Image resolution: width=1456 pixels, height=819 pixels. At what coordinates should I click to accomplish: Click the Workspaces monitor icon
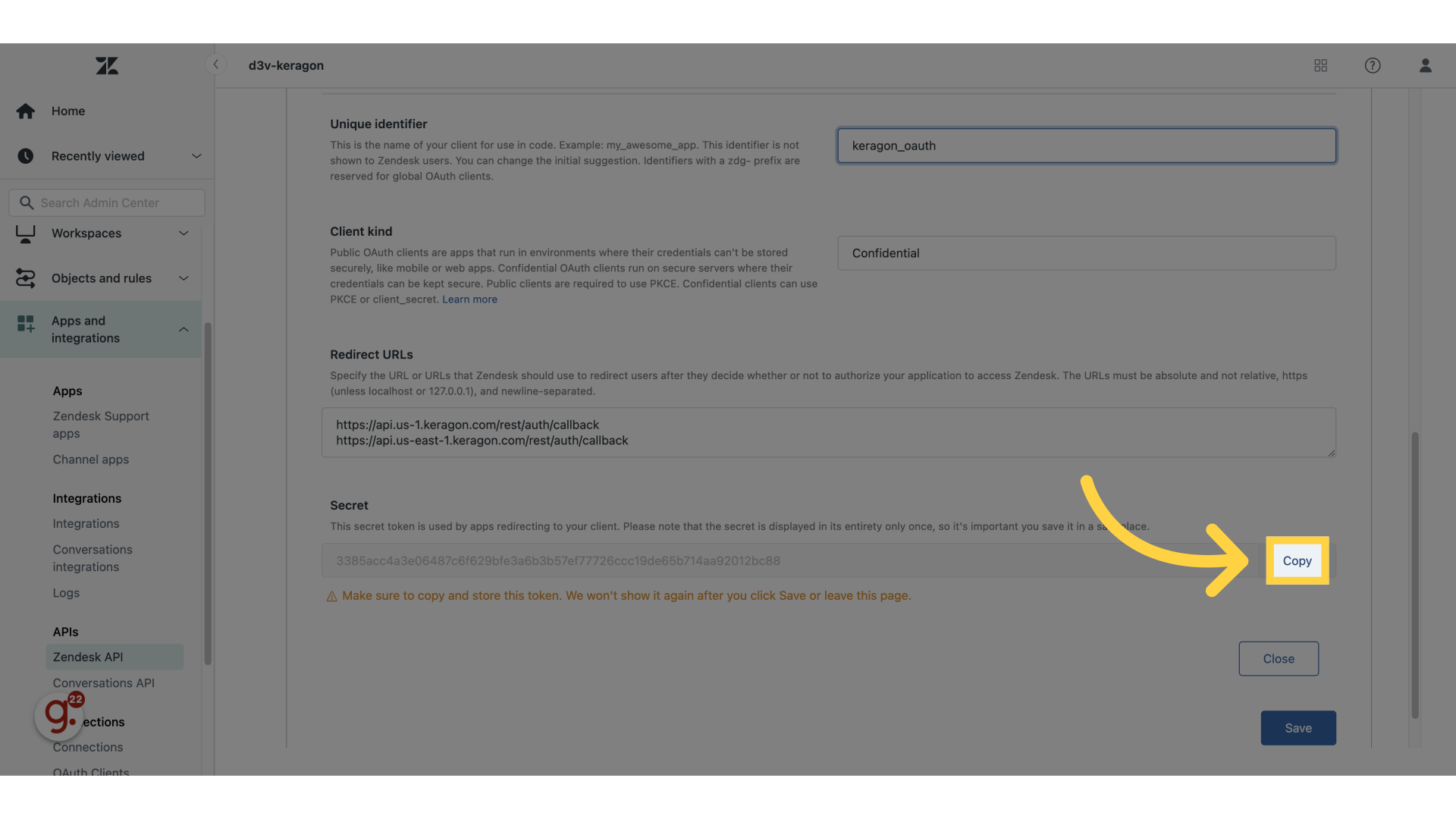[x=26, y=234]
